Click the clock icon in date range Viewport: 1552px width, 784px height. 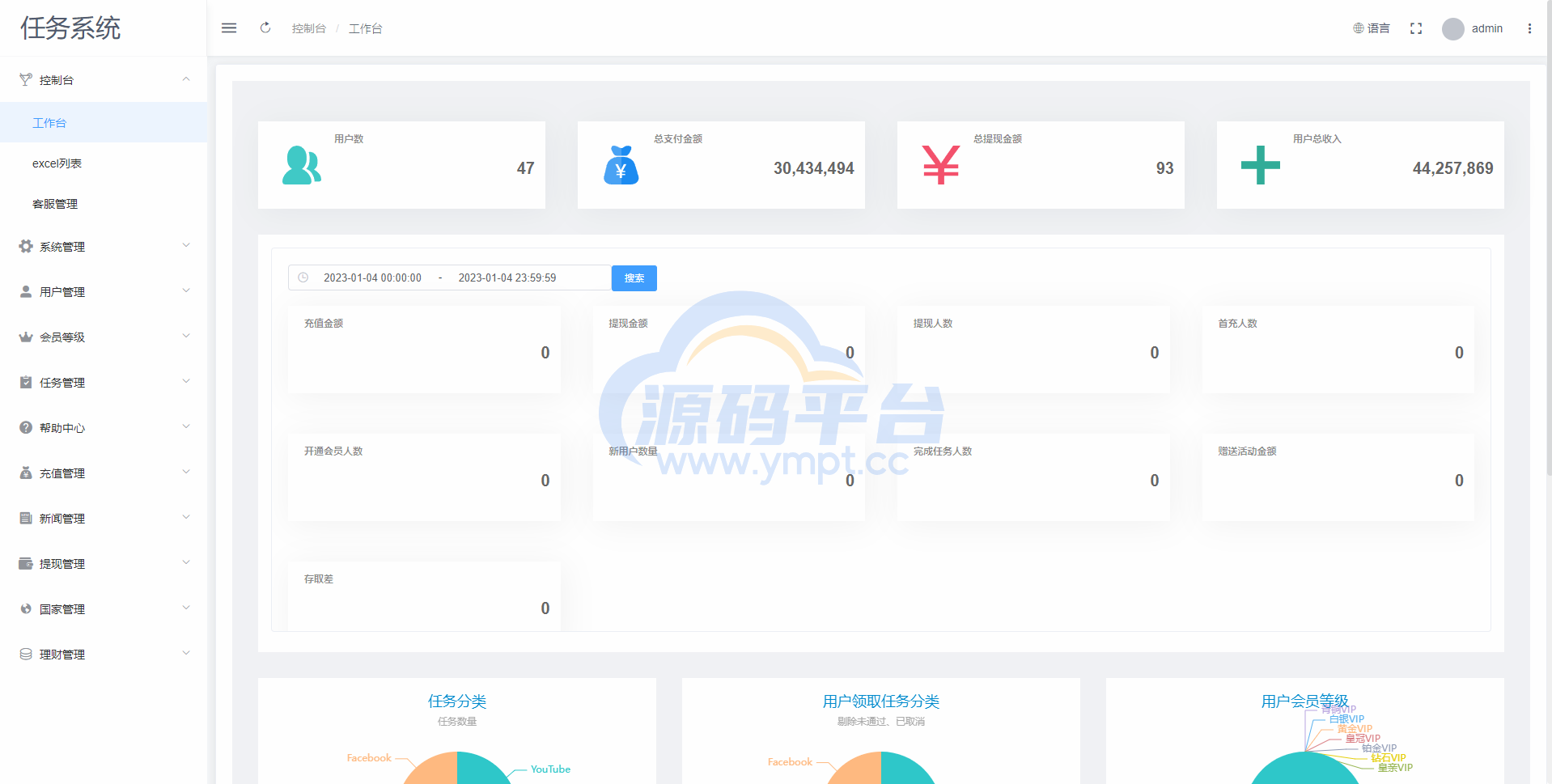point(303,278)
